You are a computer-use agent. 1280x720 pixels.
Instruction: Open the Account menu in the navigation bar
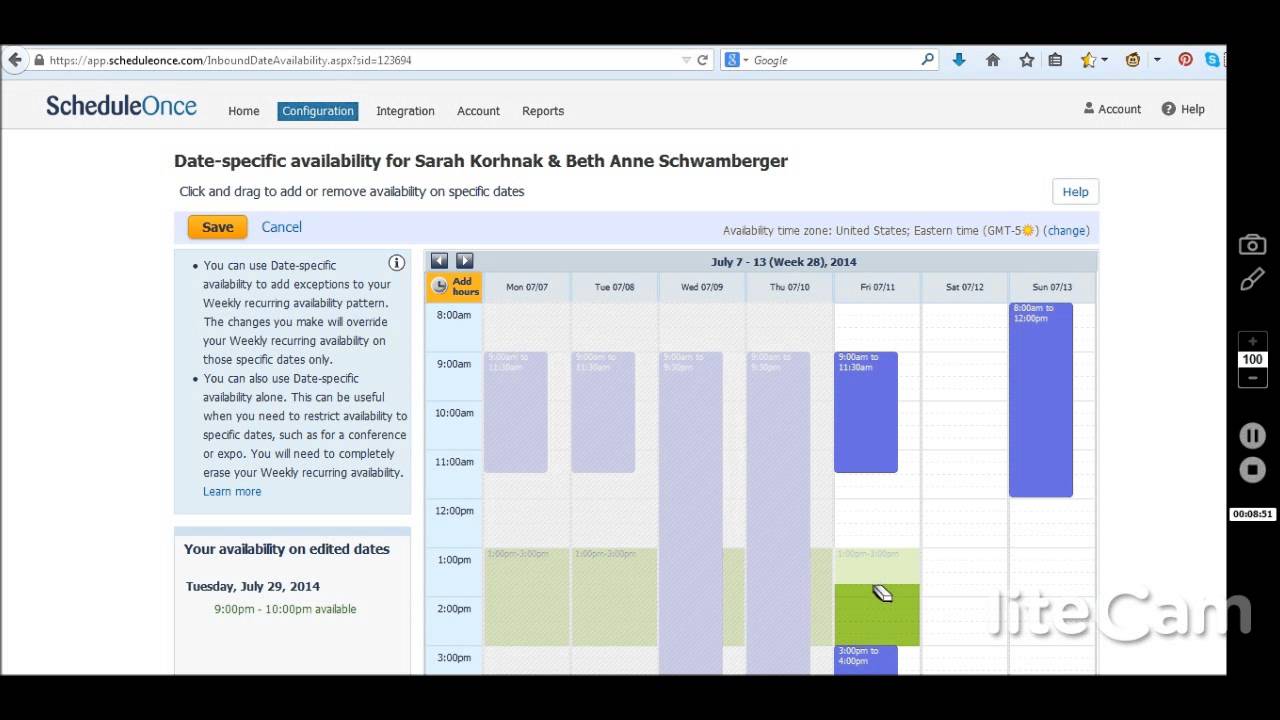478,111
